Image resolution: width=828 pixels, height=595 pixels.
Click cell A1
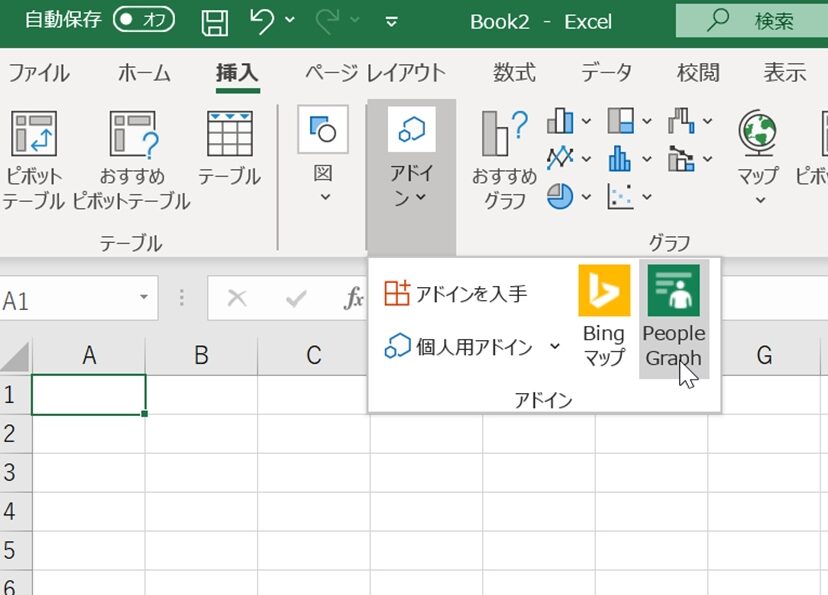coord(89,394)
